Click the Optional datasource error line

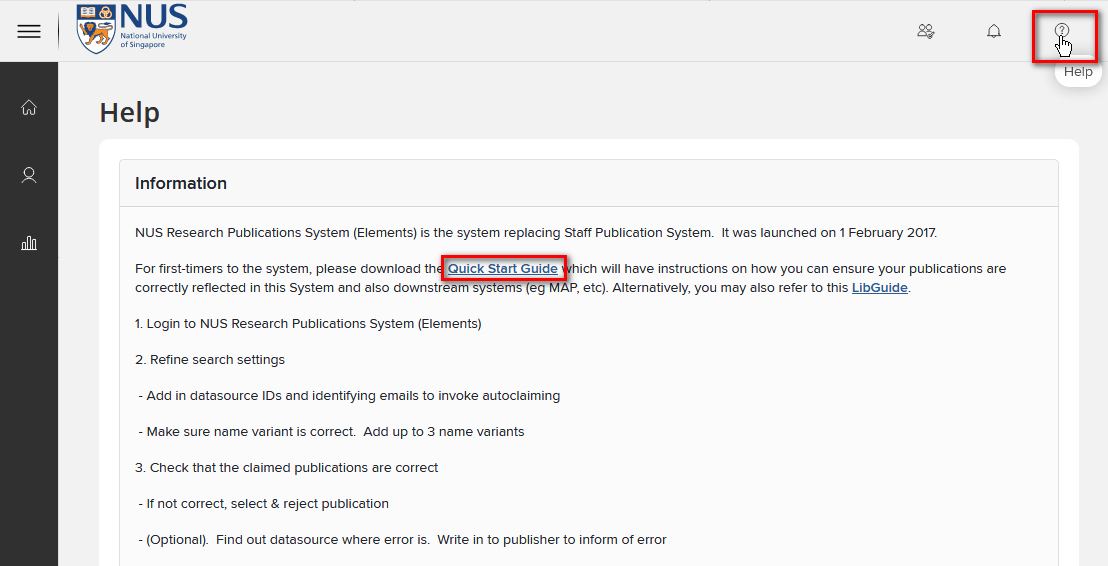402,540
